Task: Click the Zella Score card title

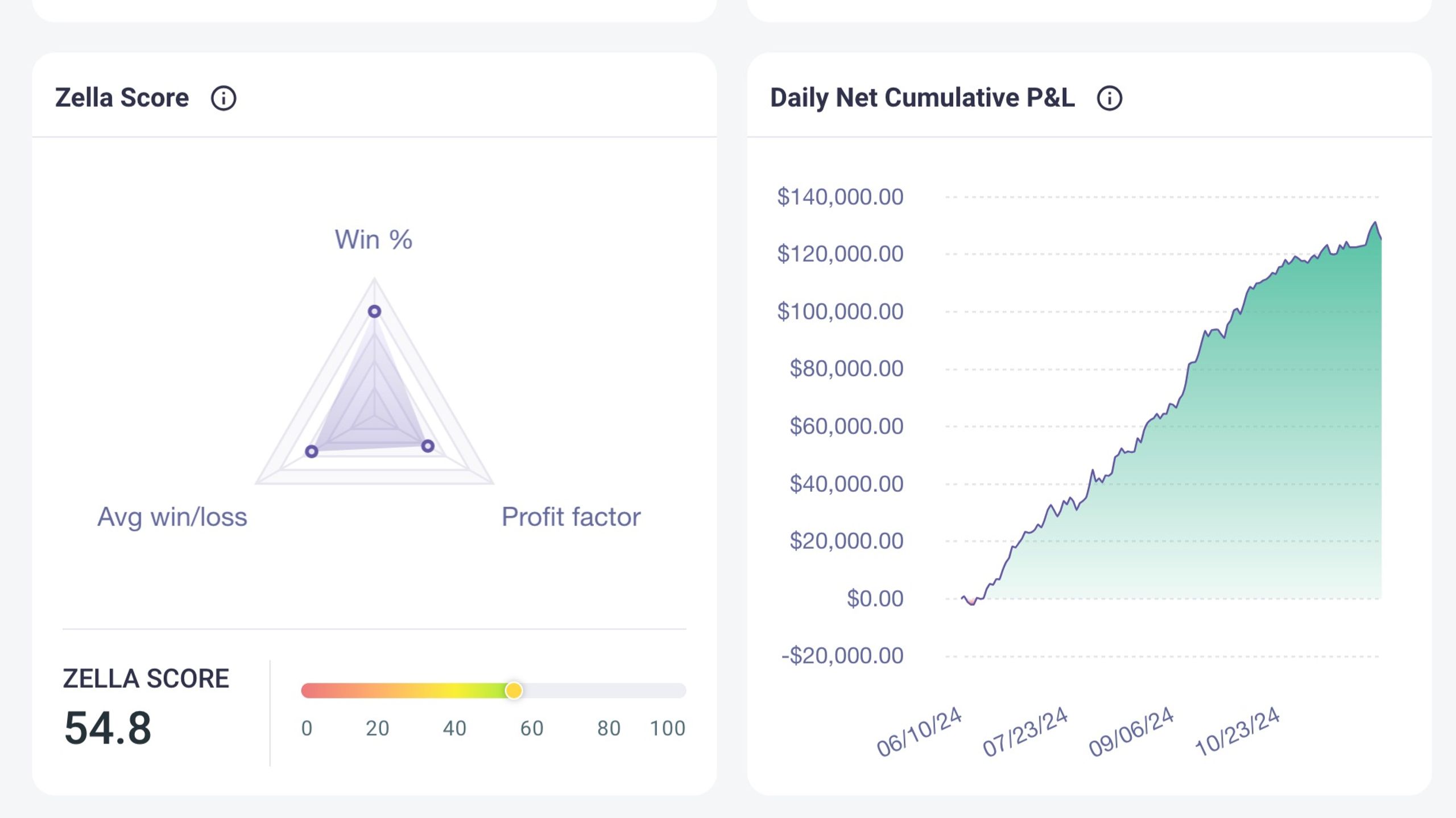Action: 122,98
